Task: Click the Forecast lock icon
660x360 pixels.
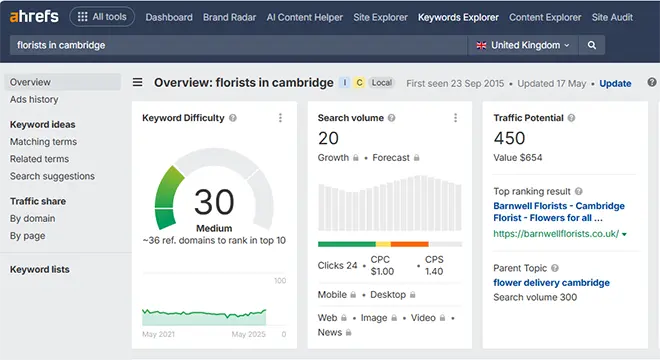Action: (416, 157)
